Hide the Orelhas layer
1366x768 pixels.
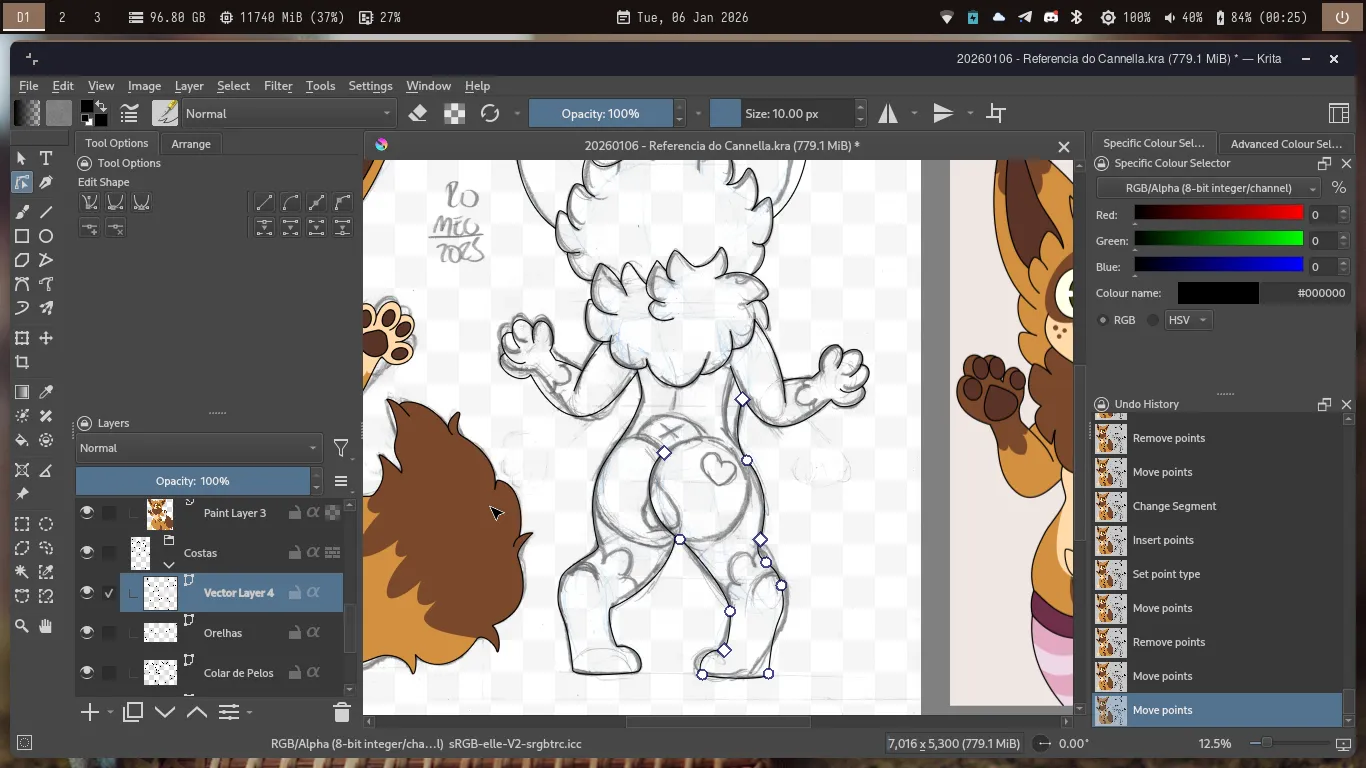click(x=87, y=632)
